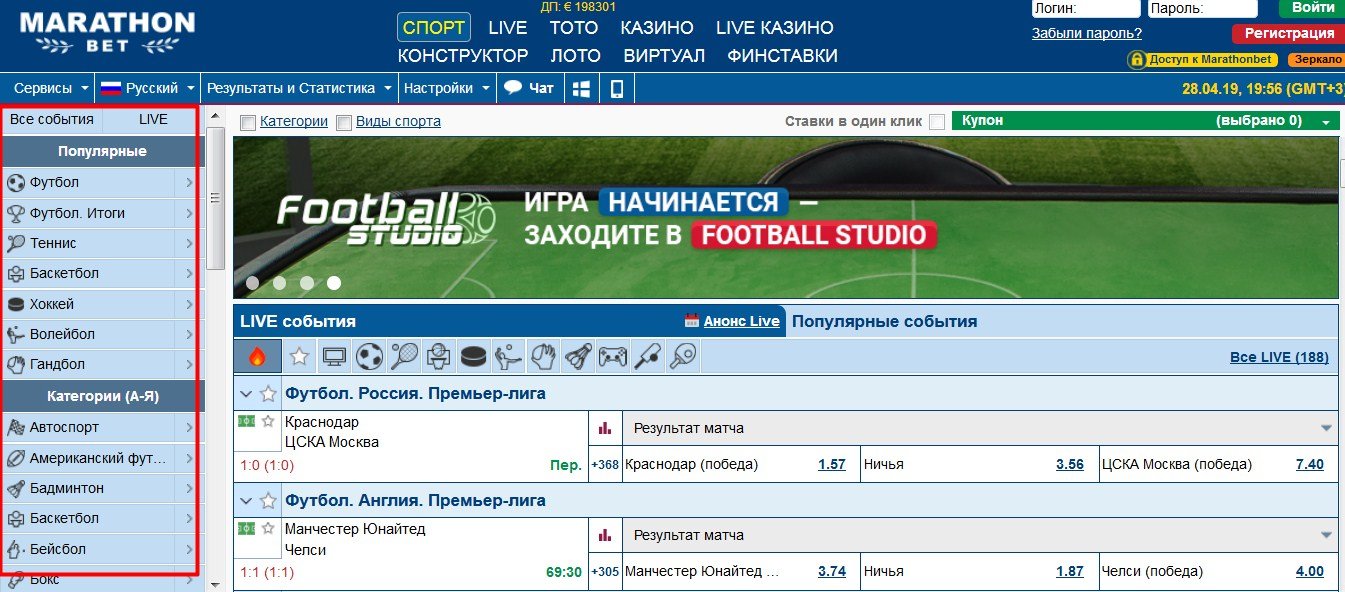Collapse the Футбол. Россия. Премьер-лига section
This screenshot has width=1345, height=592.
(x=246, y=394)
